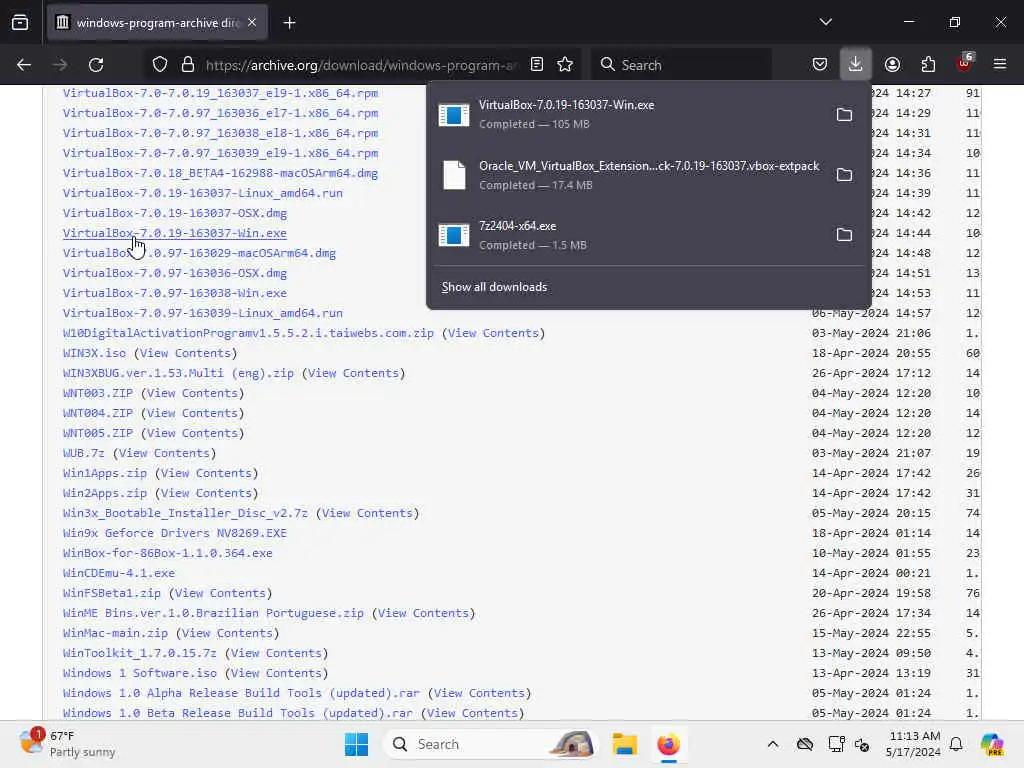Open Win9x Geforce Drivers NV8269.EXE

[x=174, y=534]
